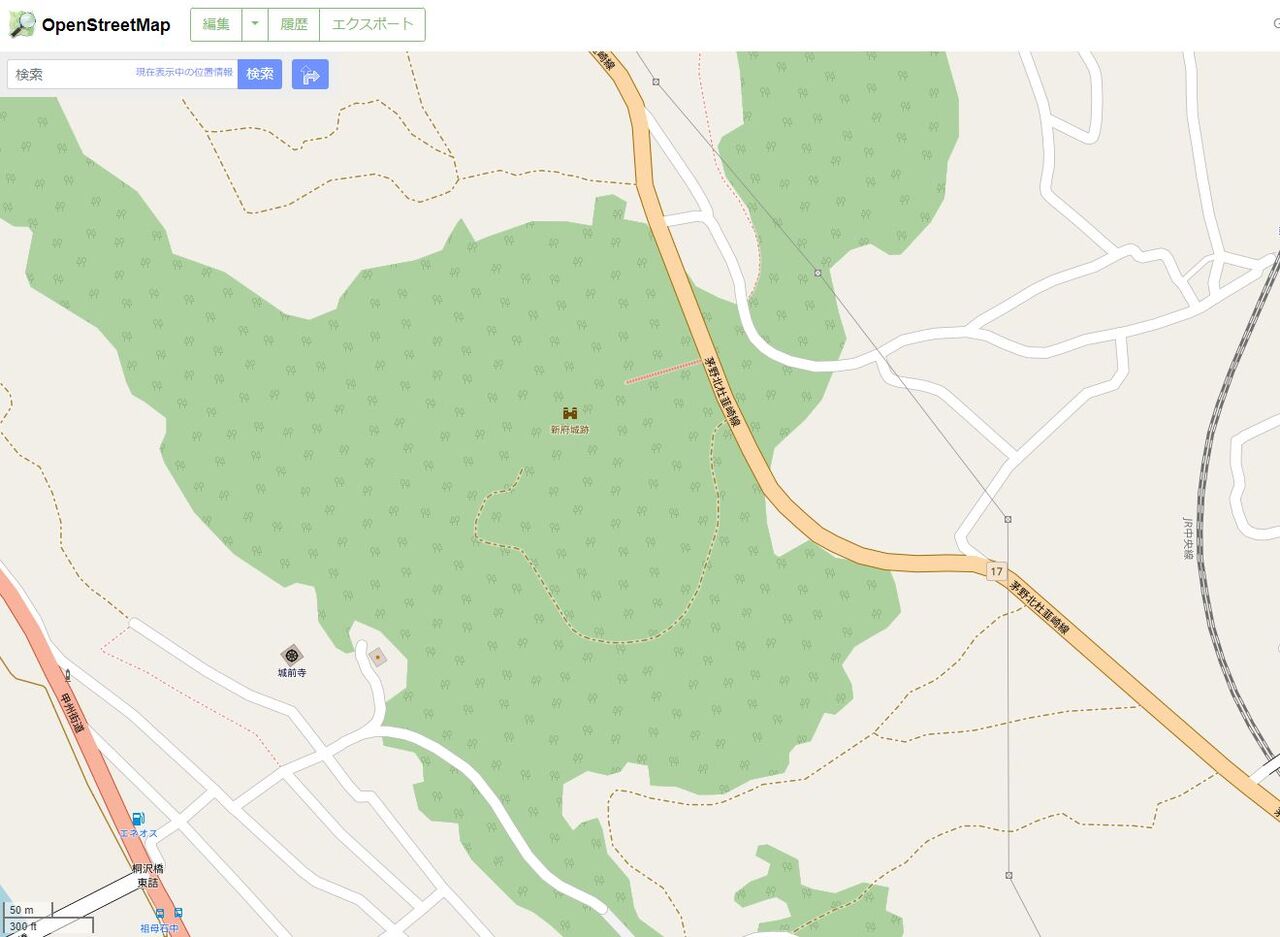
Task: Open the directions arrow button
Action: (310, 74)
